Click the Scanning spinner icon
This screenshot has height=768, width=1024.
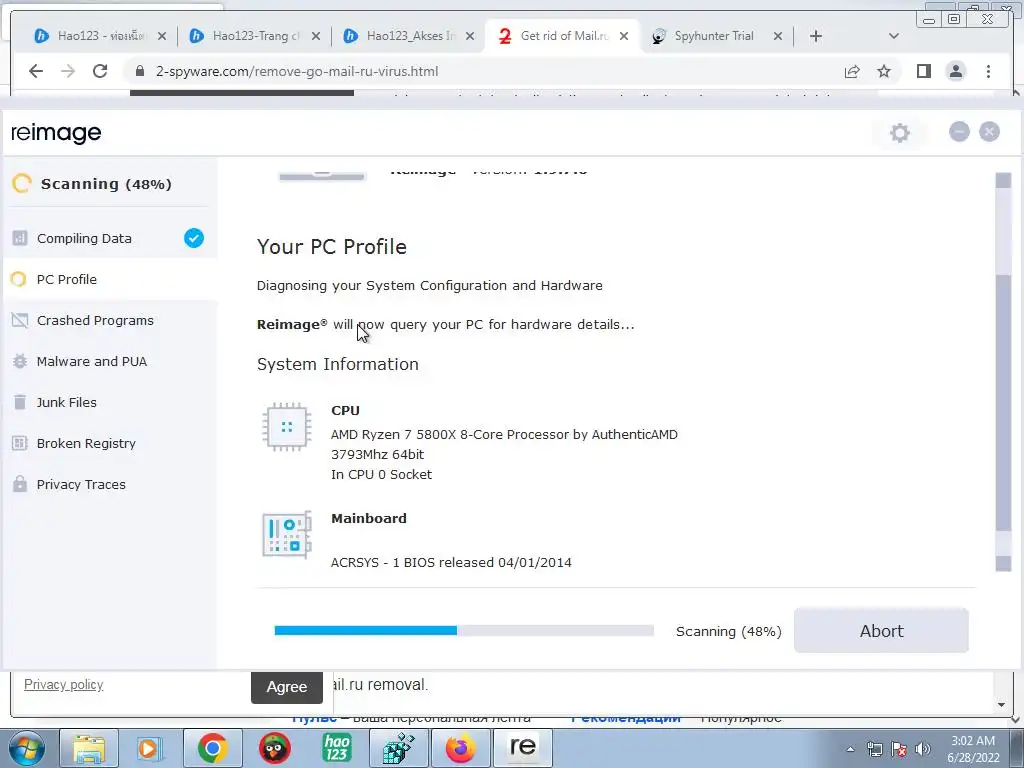(22, 184)
